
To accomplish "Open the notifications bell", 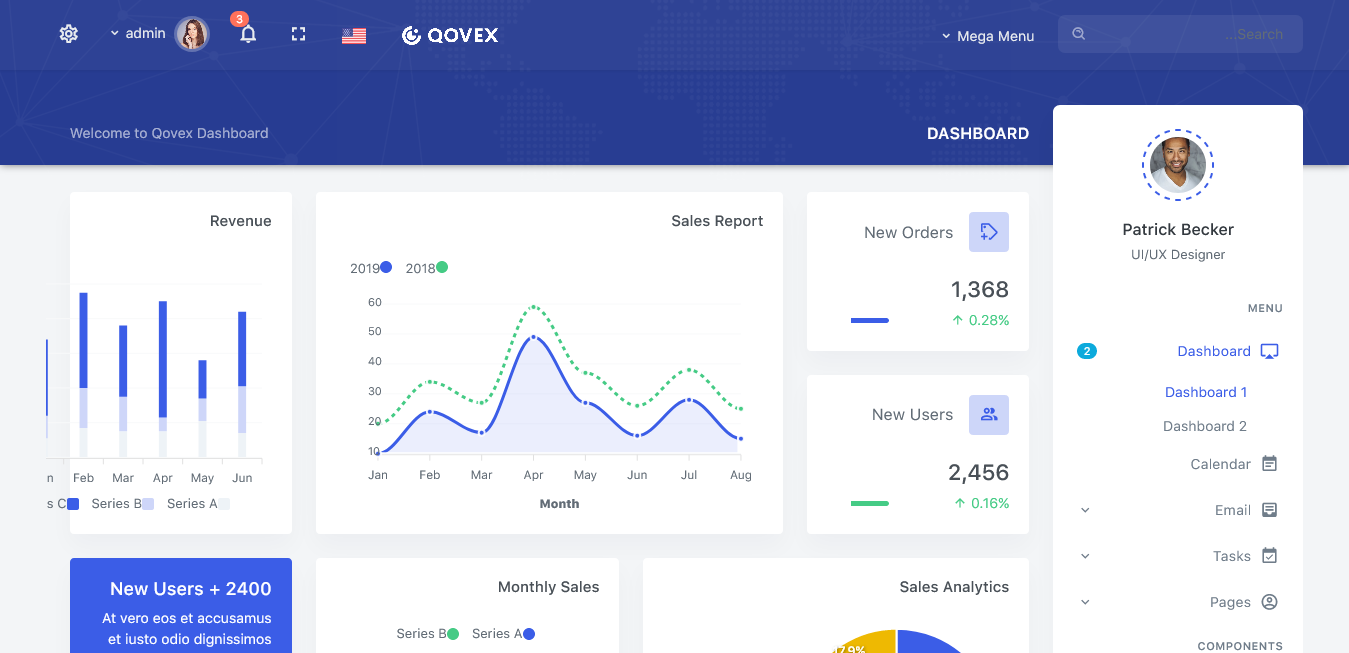I will point(248,35).
